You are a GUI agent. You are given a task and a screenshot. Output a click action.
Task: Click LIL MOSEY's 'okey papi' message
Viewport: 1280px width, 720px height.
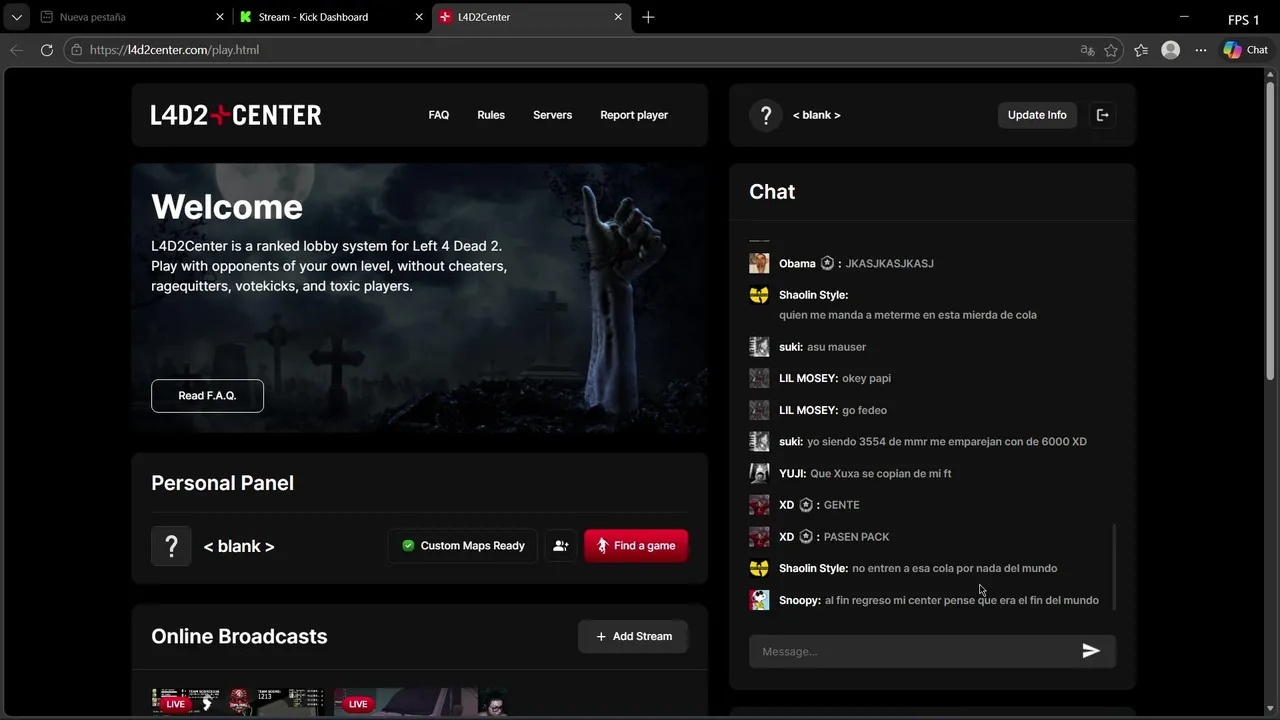pyautogui.click(x=866, y=379)
